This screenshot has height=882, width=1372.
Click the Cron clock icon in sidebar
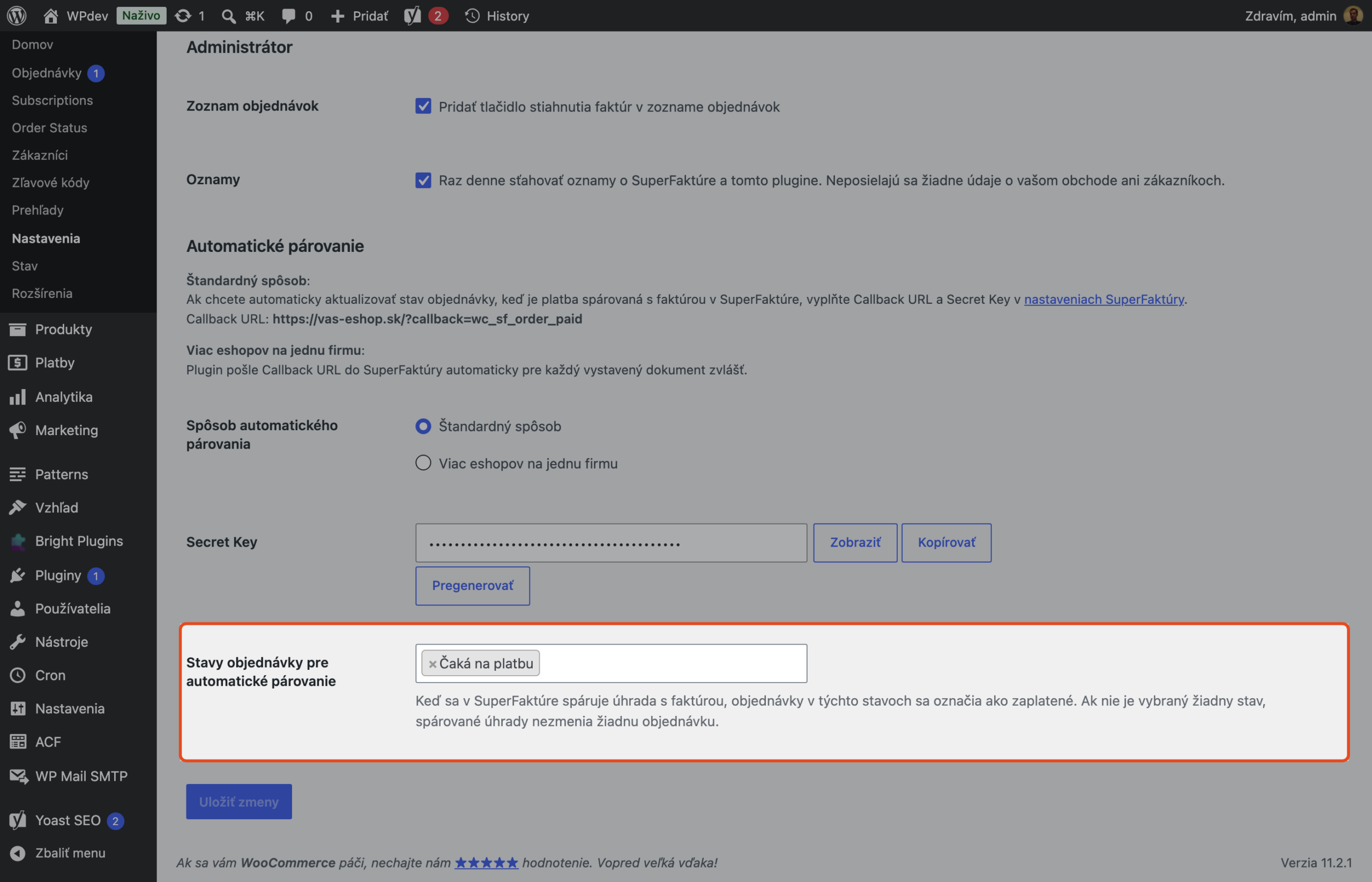[x=18, y=675]
